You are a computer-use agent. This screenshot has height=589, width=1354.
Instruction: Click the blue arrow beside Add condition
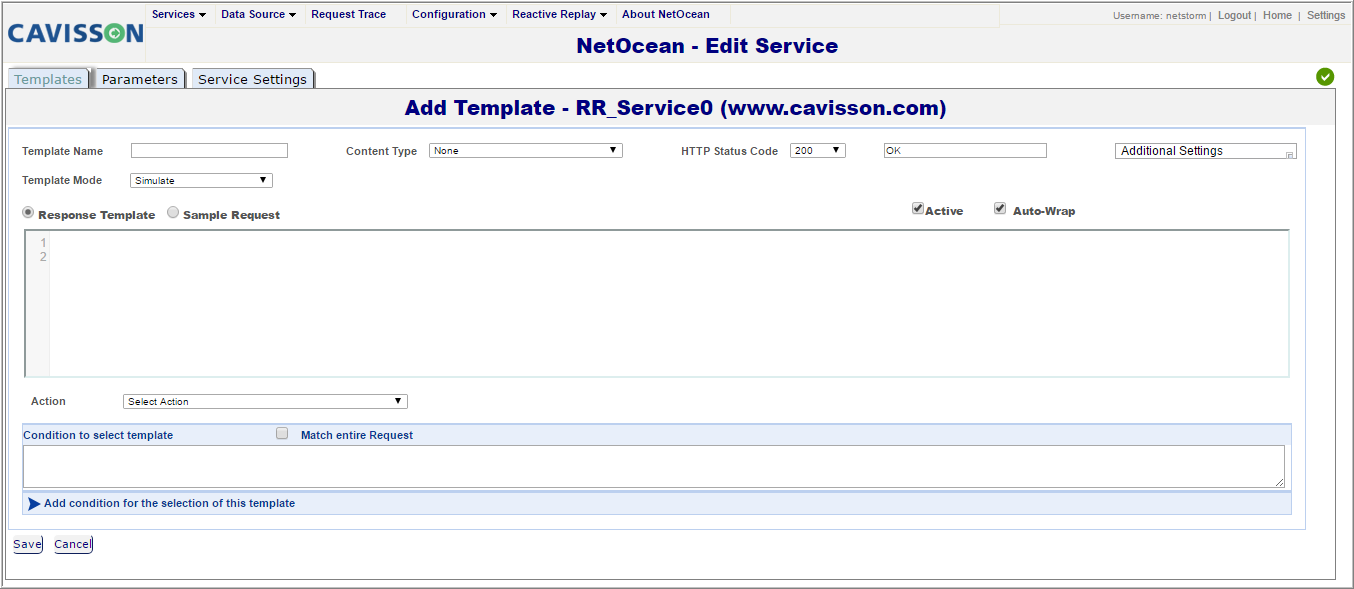click(x=34, y=504)
